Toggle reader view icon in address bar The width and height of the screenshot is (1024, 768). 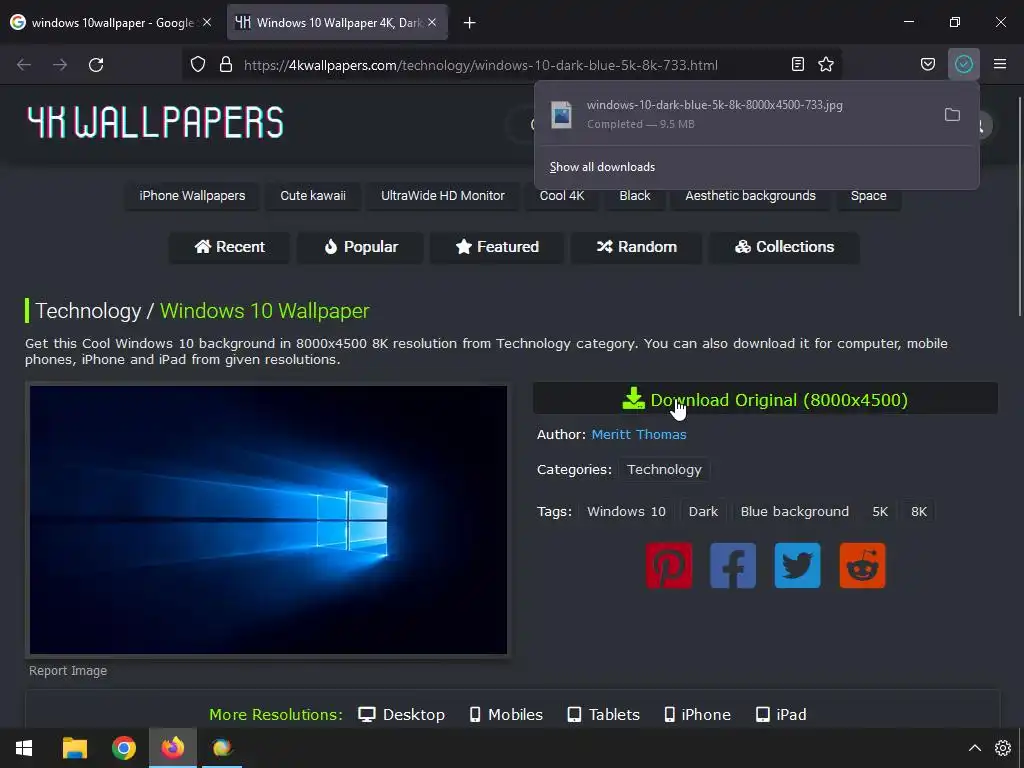797,64
